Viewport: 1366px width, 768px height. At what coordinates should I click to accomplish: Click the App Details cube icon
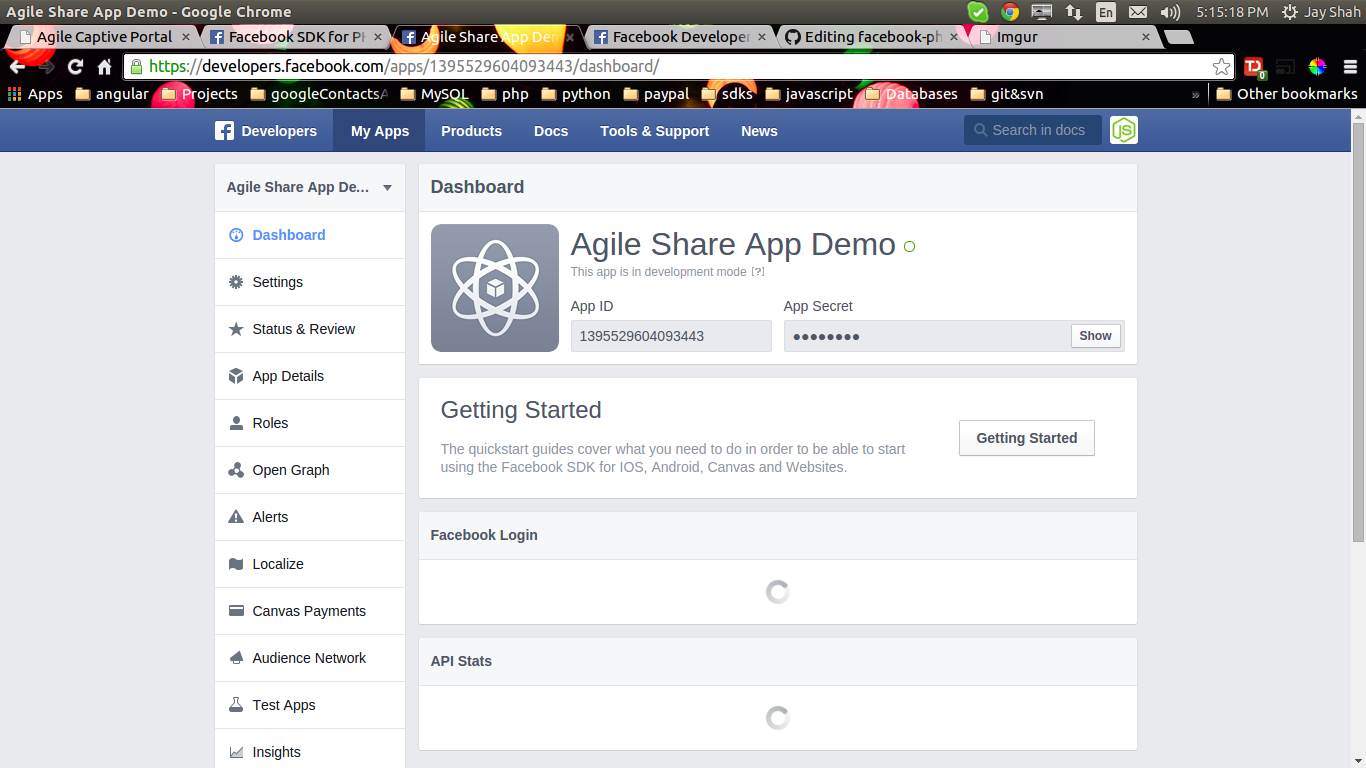tap(236, 376)
